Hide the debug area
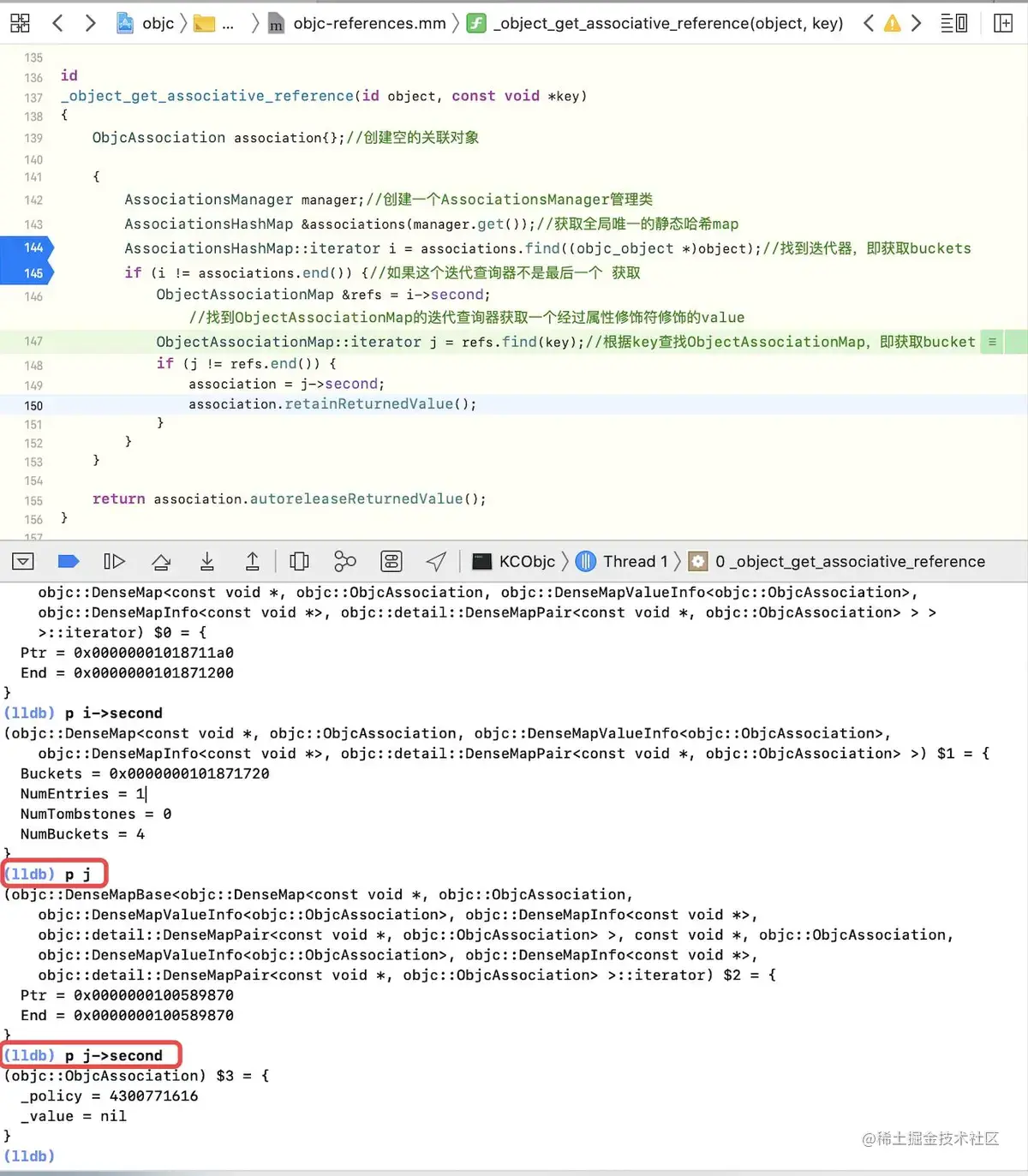 23,561
